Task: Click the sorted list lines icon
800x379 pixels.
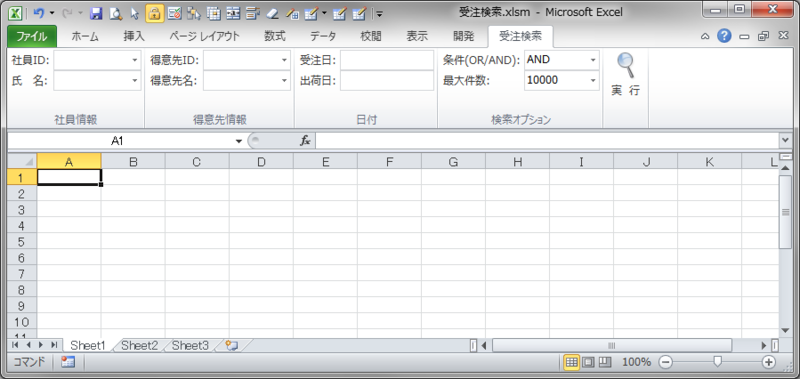Action: pos(253,13)
